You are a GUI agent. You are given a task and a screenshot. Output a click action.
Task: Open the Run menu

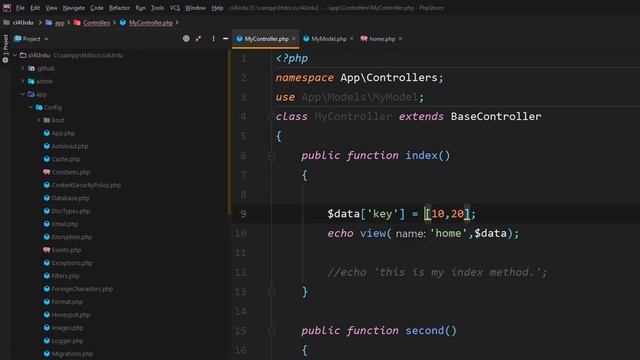pos(140,8)
